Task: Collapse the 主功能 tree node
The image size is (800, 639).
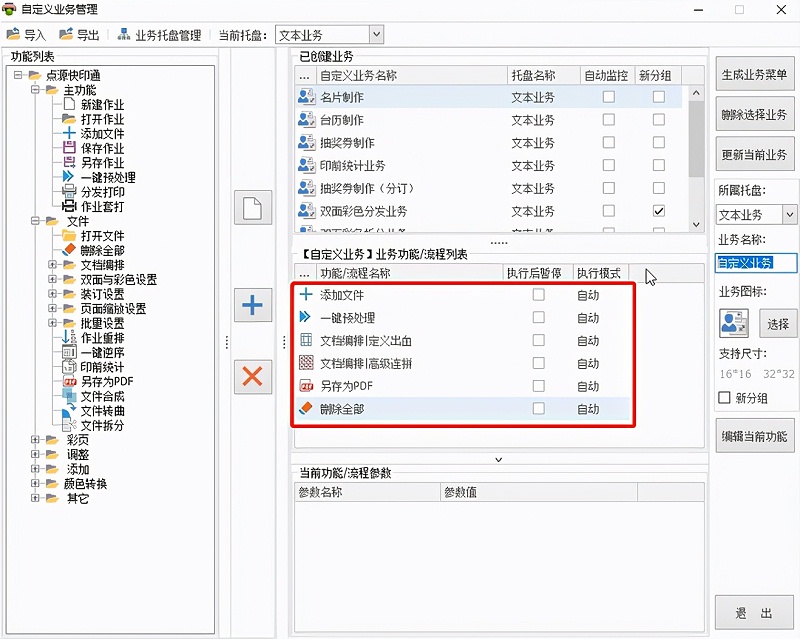Action: [35, 90]
